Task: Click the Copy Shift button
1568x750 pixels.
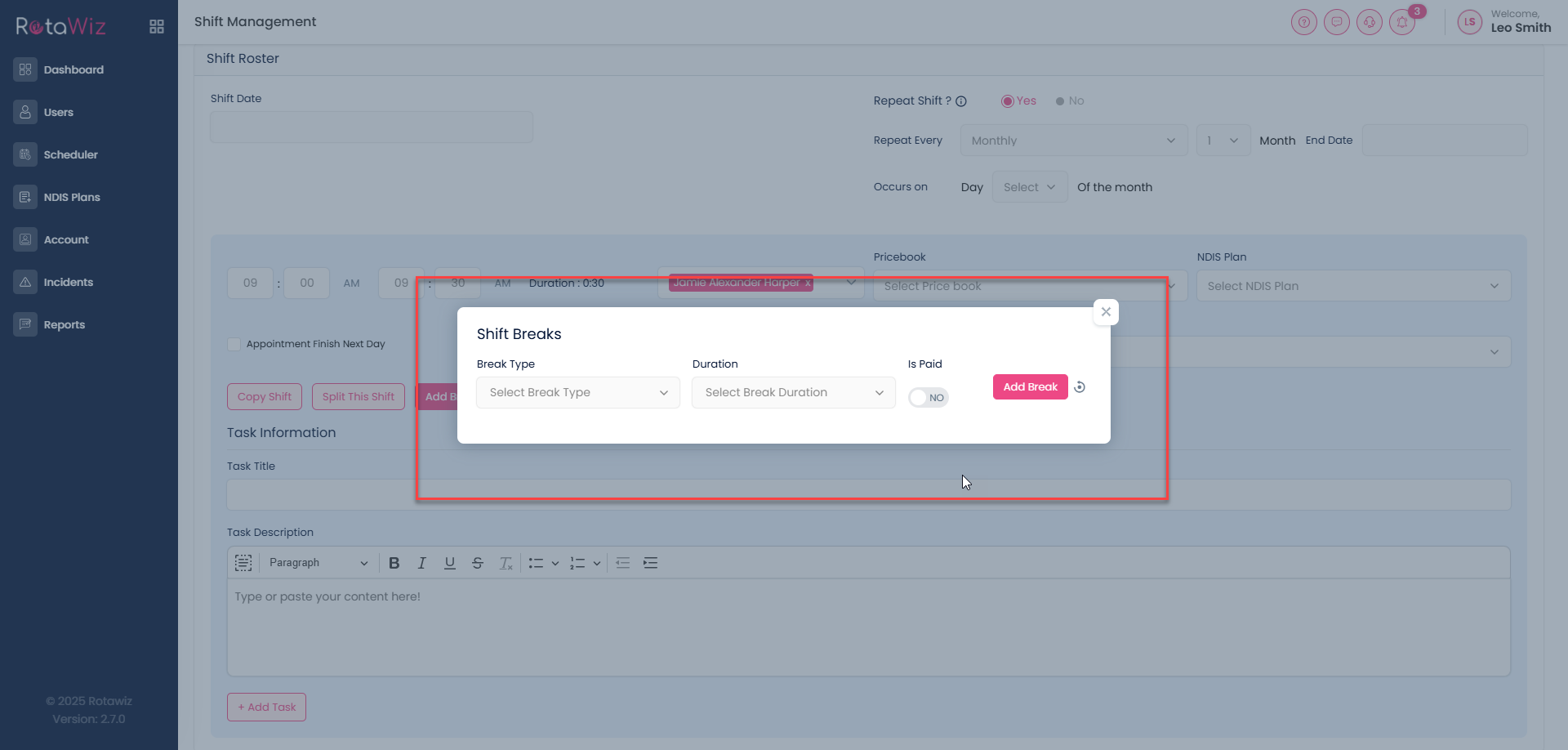Action: (264, 397)
